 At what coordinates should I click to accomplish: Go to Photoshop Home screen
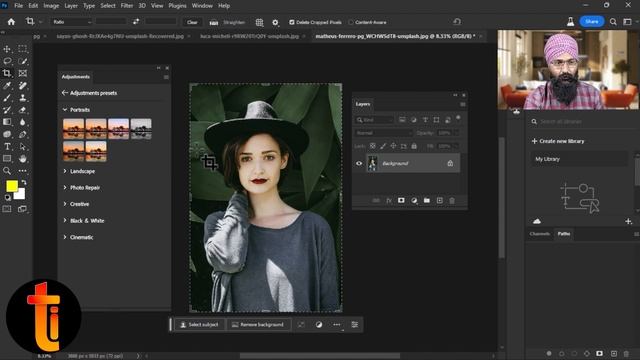coord(11,22)
